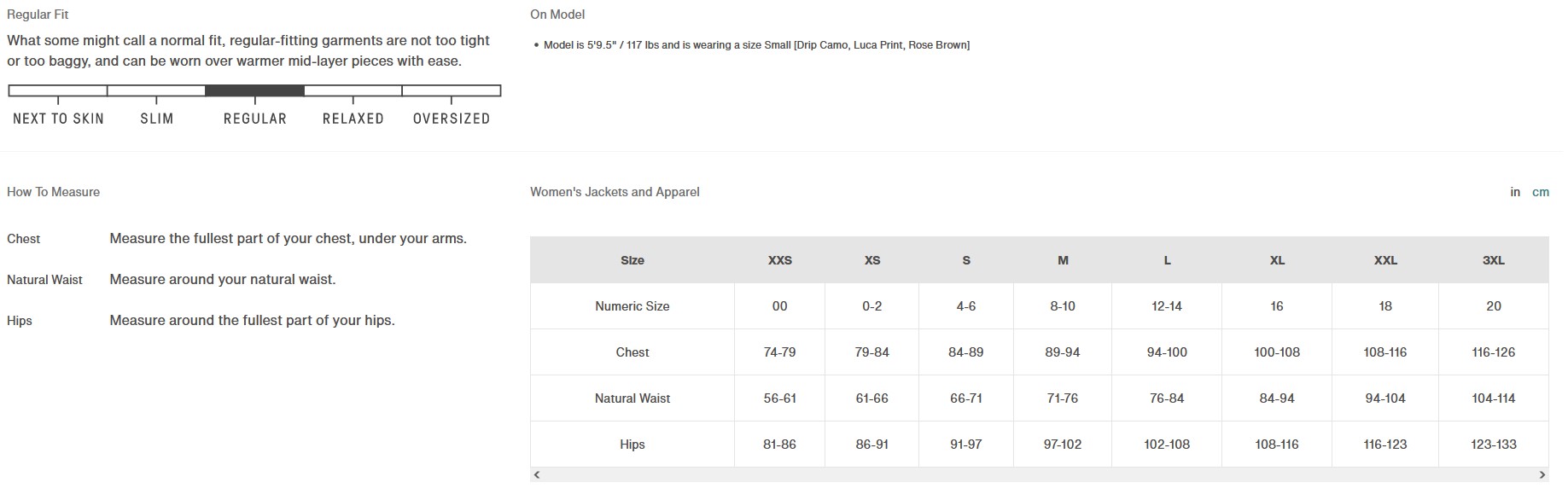This screenshot has height=494, width=1568.
Task: Click the 'Regular Fit' heading
Action: [38, 15]
